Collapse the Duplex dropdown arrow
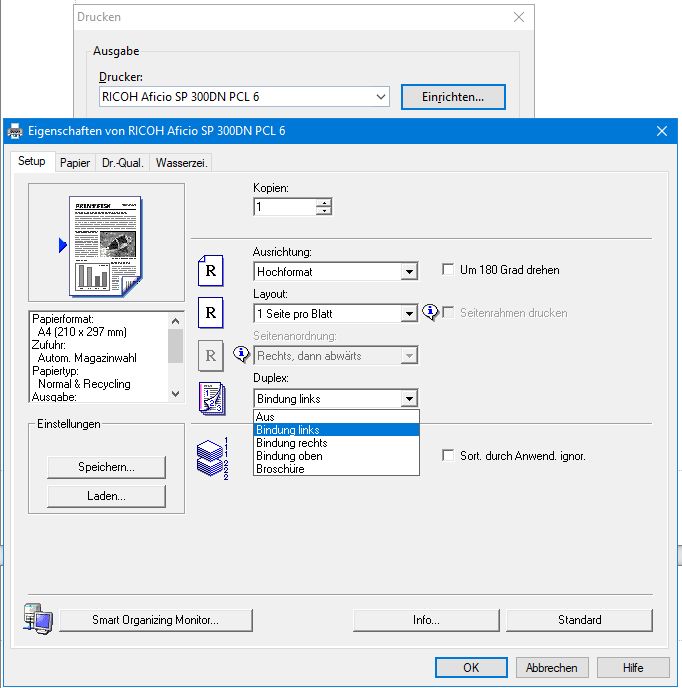This screenshot has height=688, width=682. tap(409, 398)
